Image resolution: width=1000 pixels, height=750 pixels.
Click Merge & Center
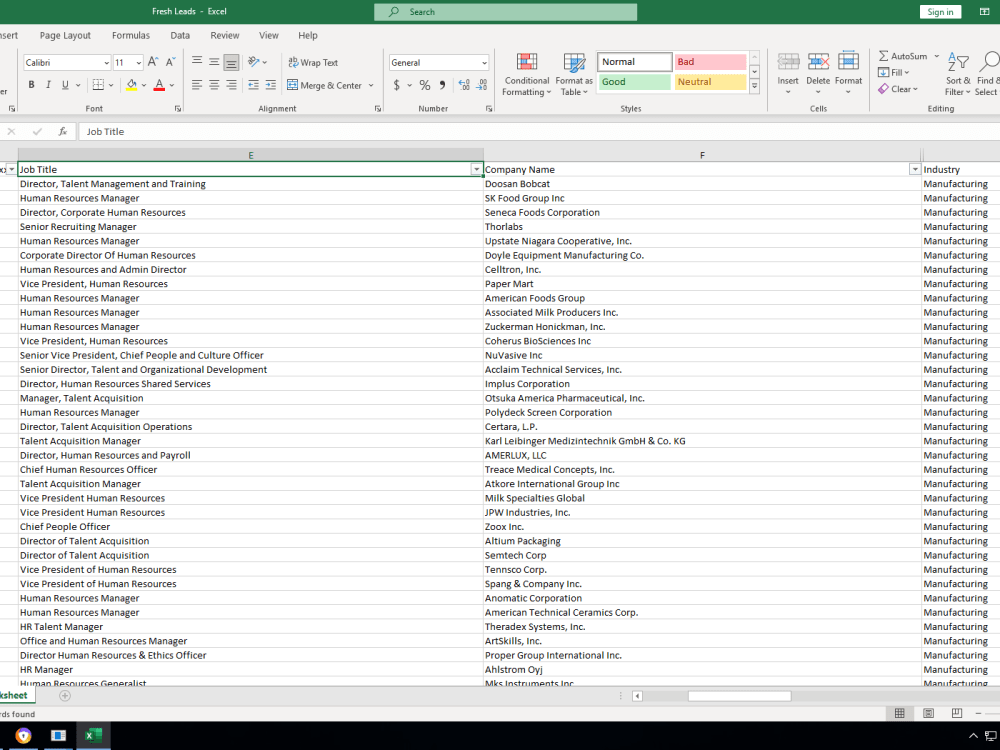pos(325,85)
